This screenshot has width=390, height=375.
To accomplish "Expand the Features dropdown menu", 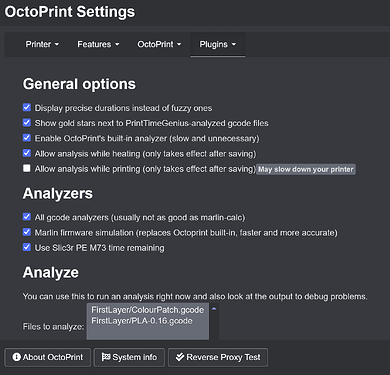I will pos(98,44).
